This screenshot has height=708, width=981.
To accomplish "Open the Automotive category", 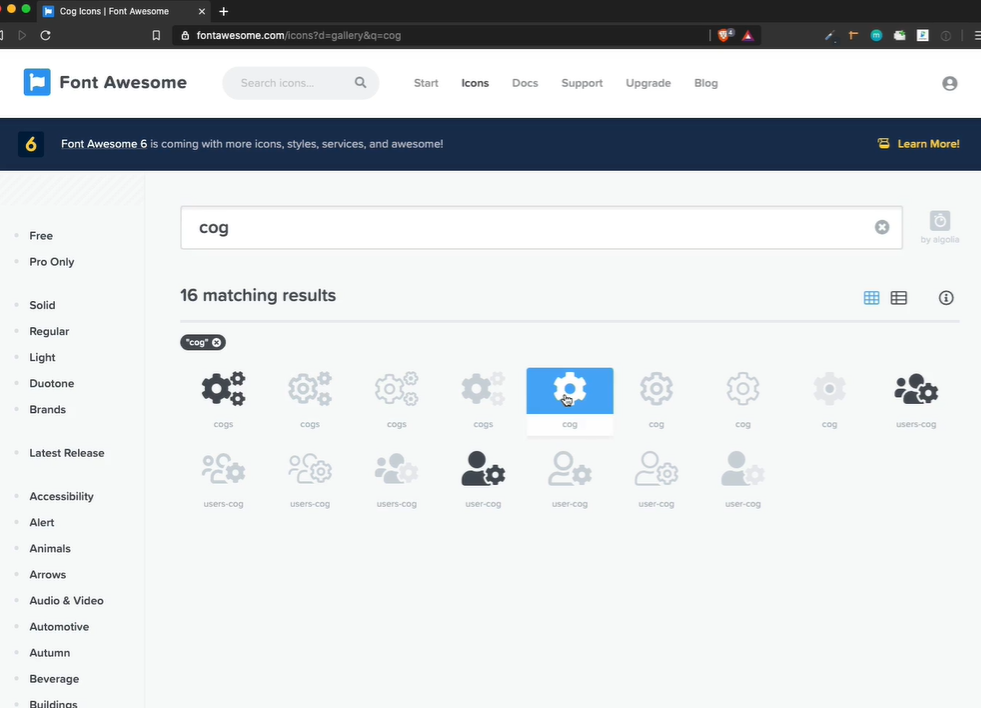I will click(59, 627).
